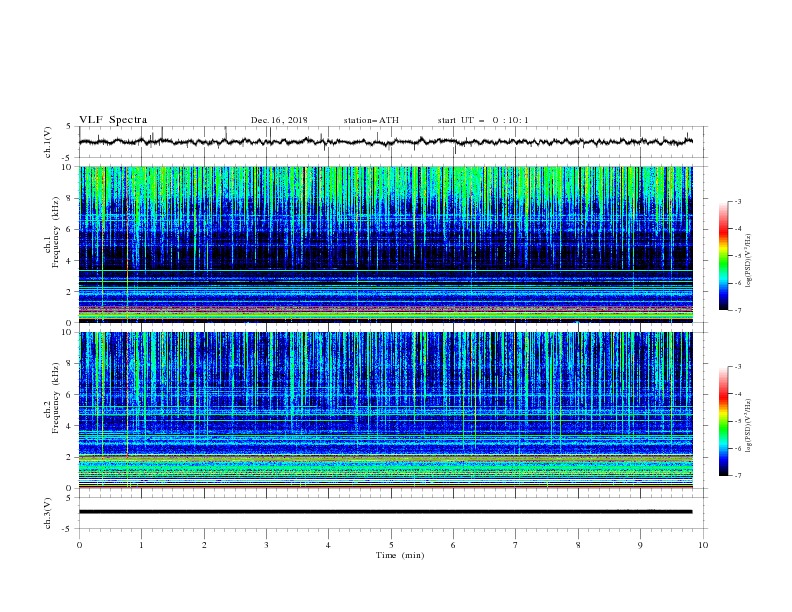This screenshot has width=792, height=612.
Task: Click the ch.1 "Frequency (kHz)" axis label
Action: (x=55, y=232)
